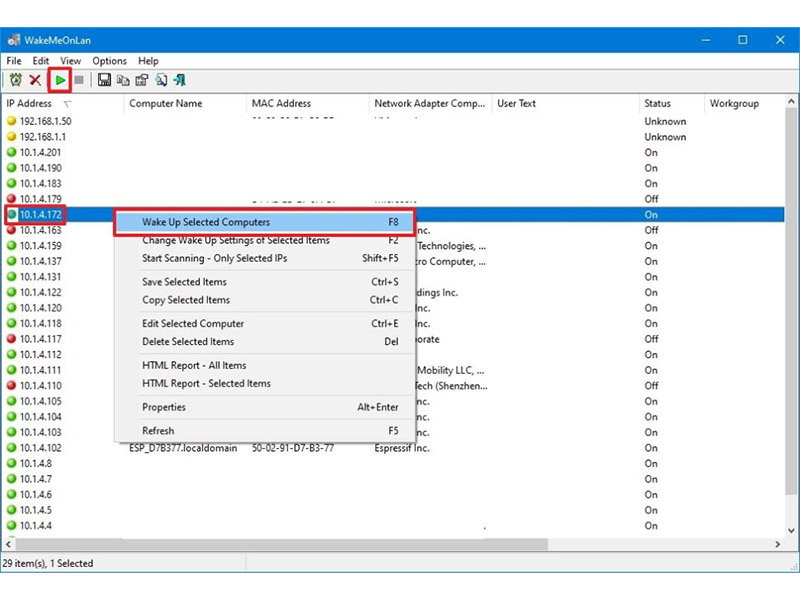The width and height of the screenshot is (800, 600).
Task: Choose HTML Report - All Items
Action: coord(264,365)
